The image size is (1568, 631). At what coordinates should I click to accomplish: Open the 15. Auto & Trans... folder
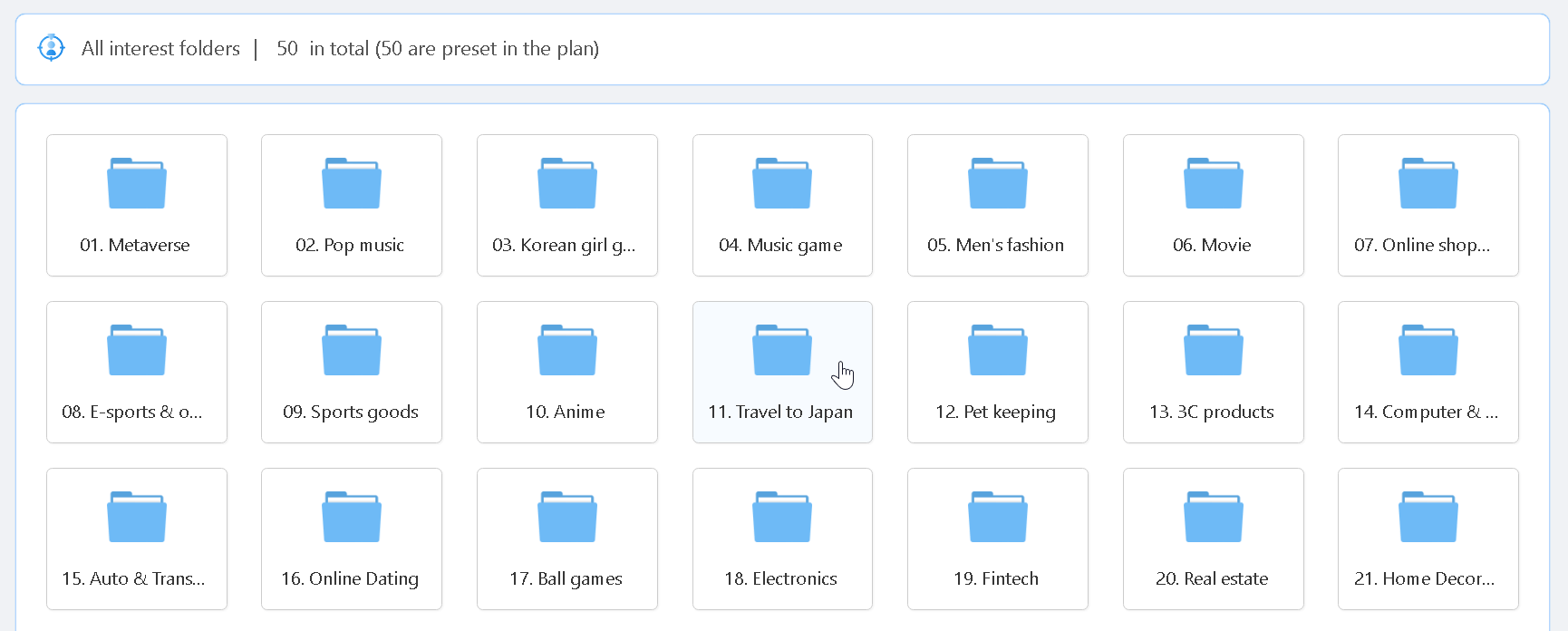click(x=136, y=539)
